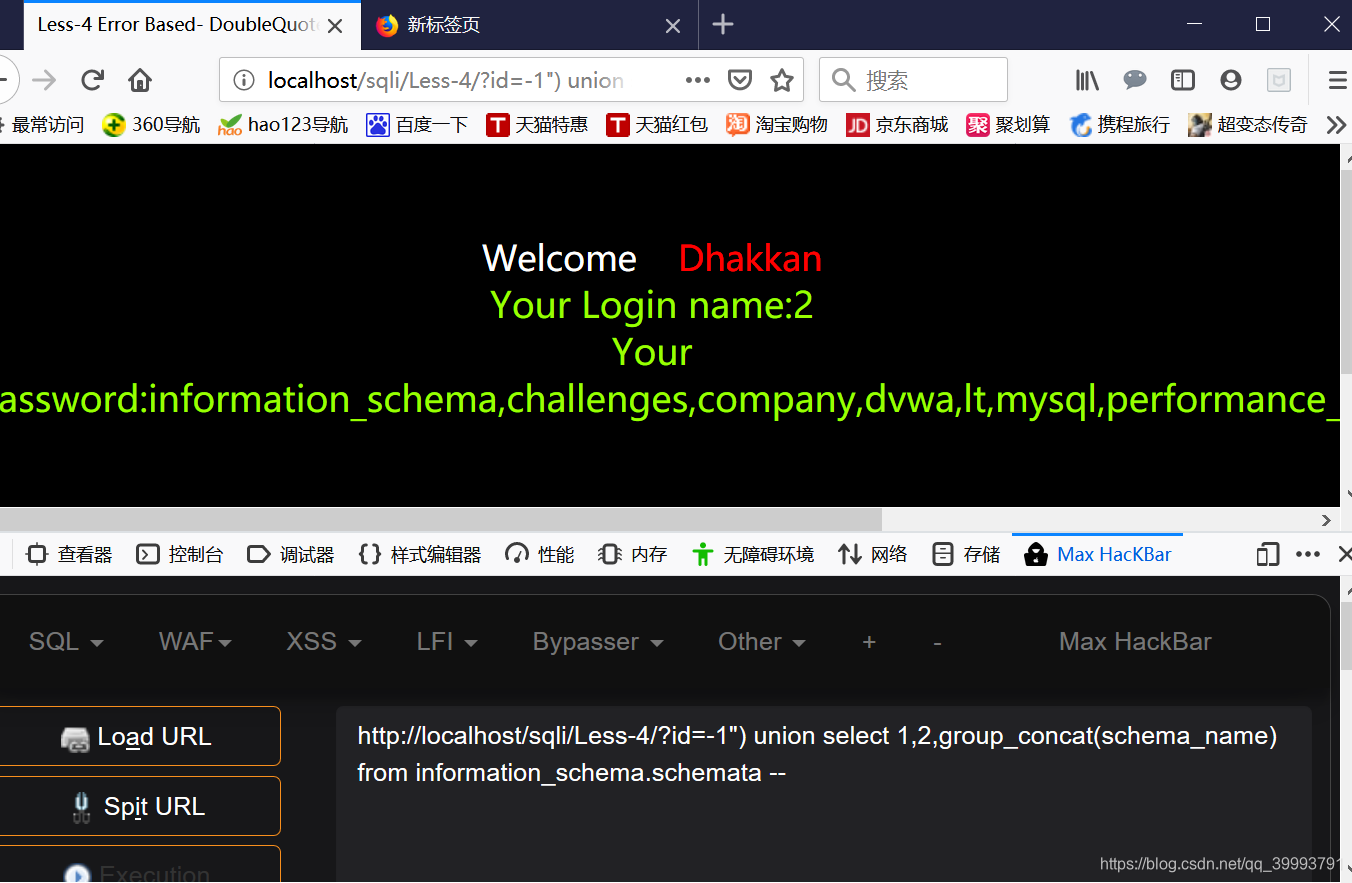The height and width of the screenshot is (883, 1352).
Task: Open devtools three-dot options
Action: (x=1308, y=554)
